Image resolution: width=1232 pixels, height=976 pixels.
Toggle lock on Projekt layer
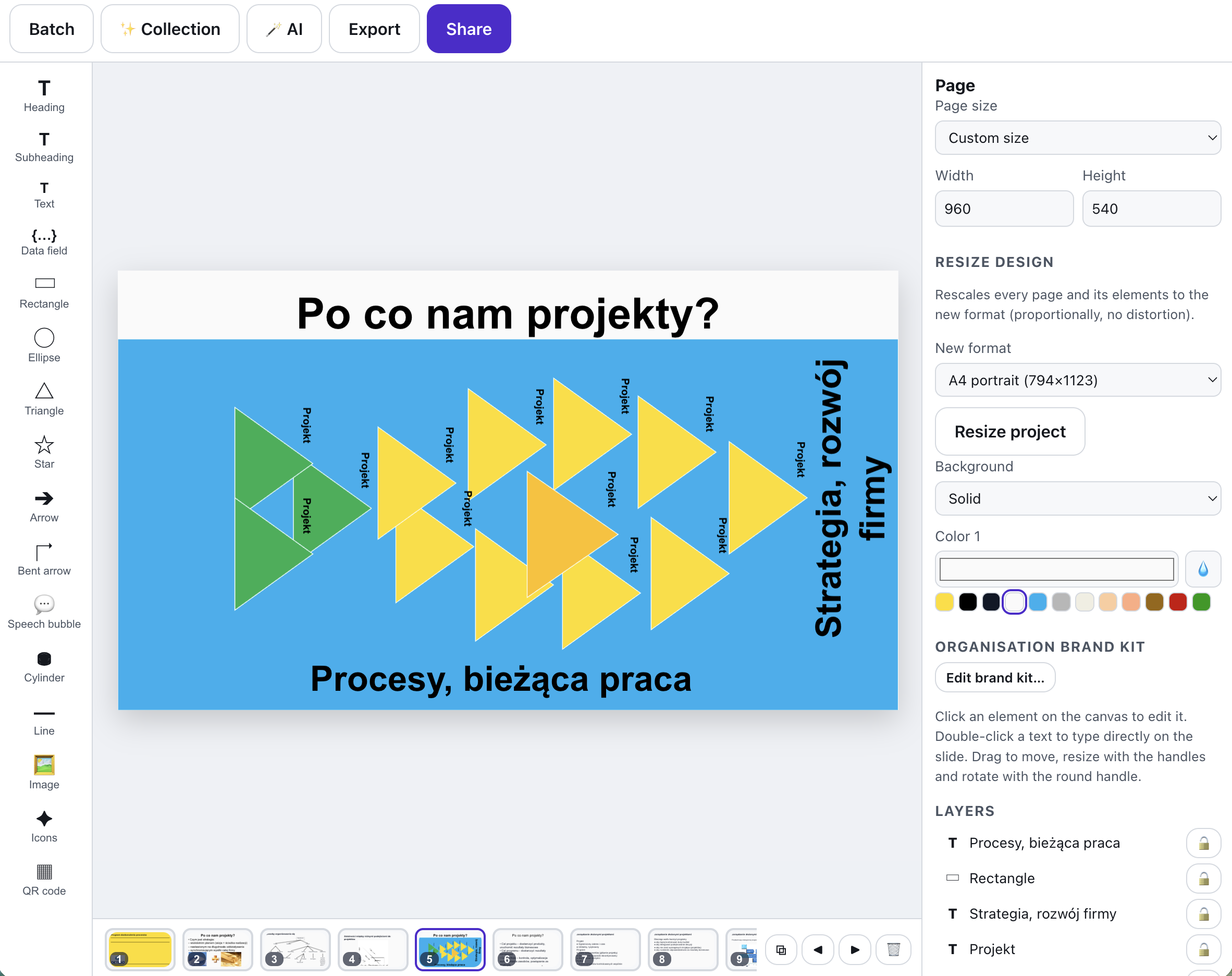coord(1203,950)
